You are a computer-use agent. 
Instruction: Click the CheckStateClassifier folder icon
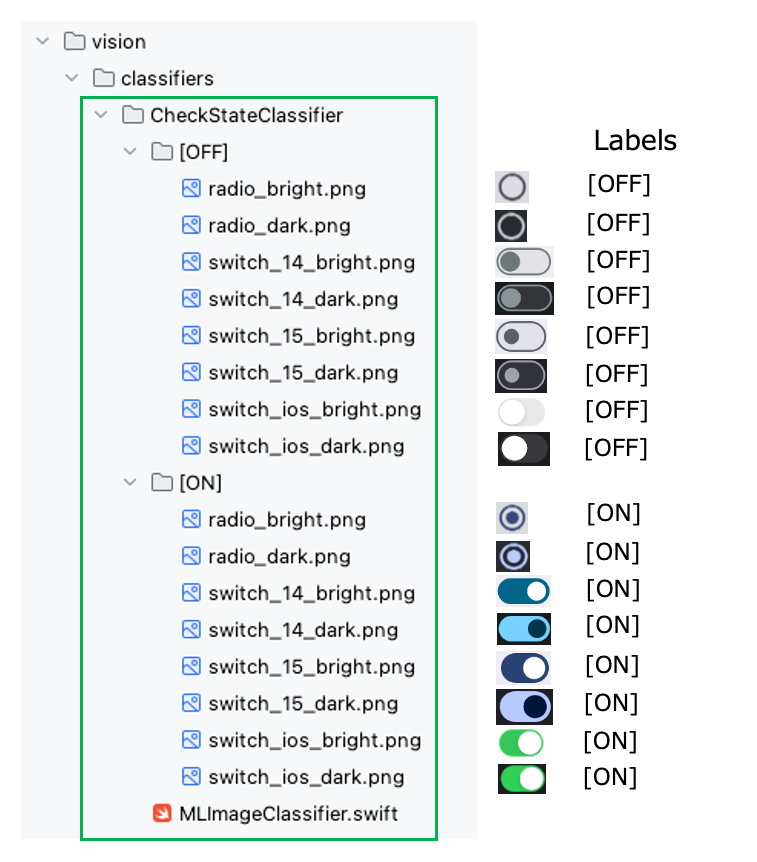tap(132, 115)
